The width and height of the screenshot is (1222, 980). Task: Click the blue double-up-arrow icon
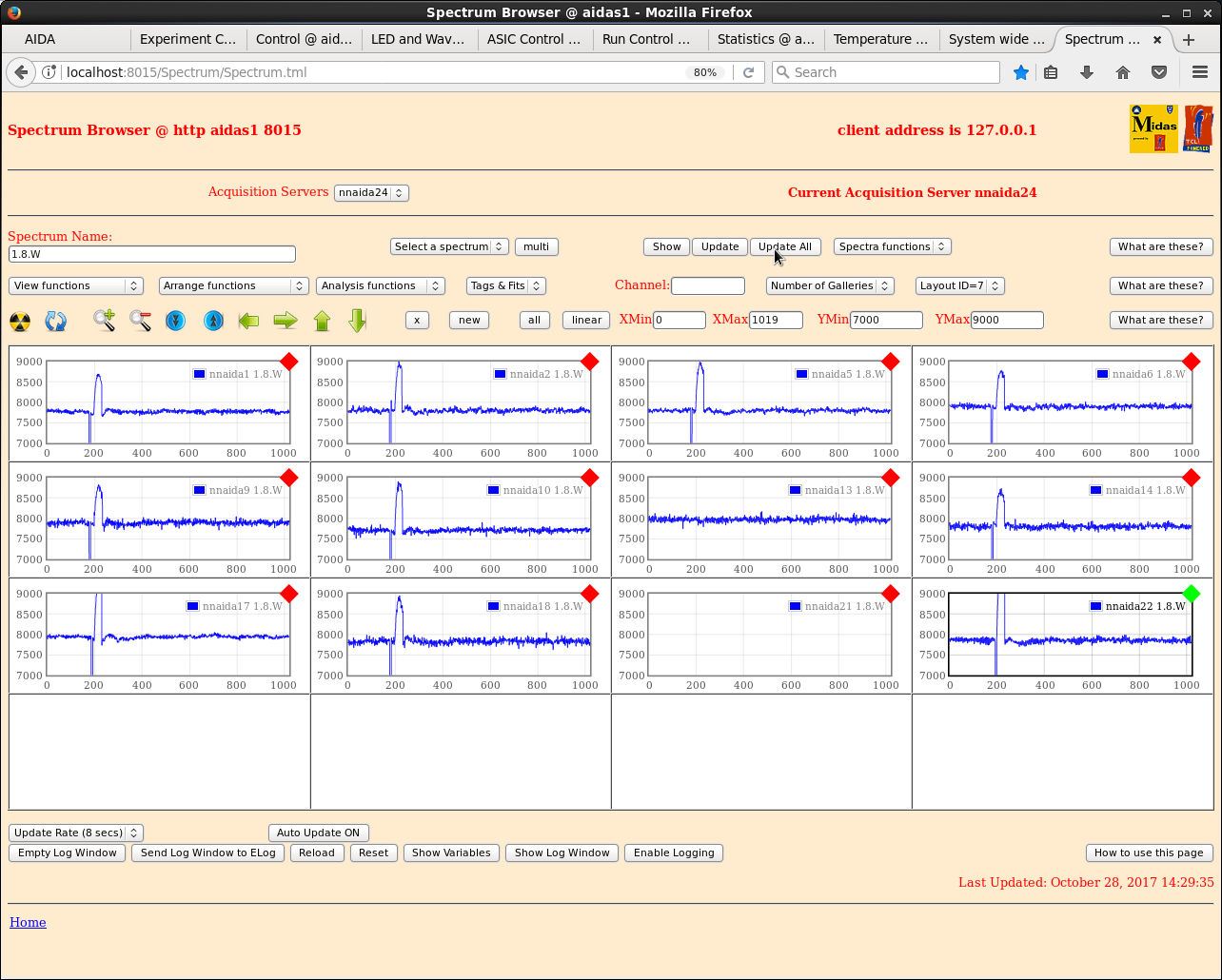[x=213, y=321]
